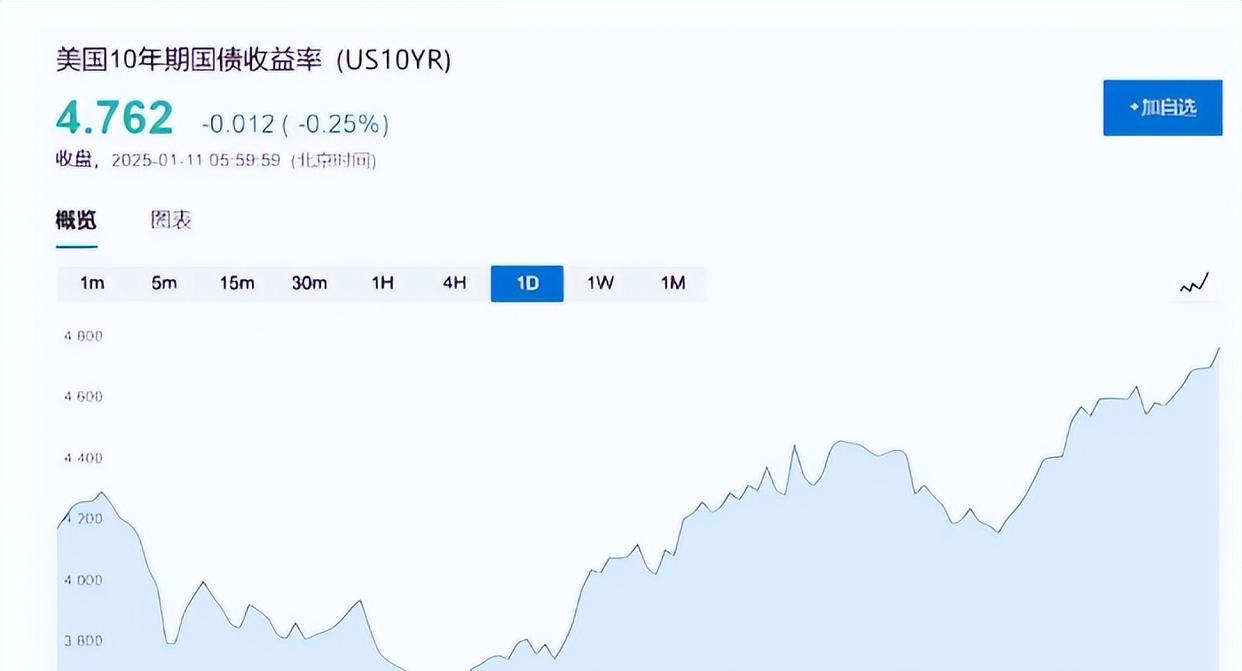The width and height of the screenshot is (1242, 671).
Task: Open the 图表 chart tab
Action: [171, 220]
